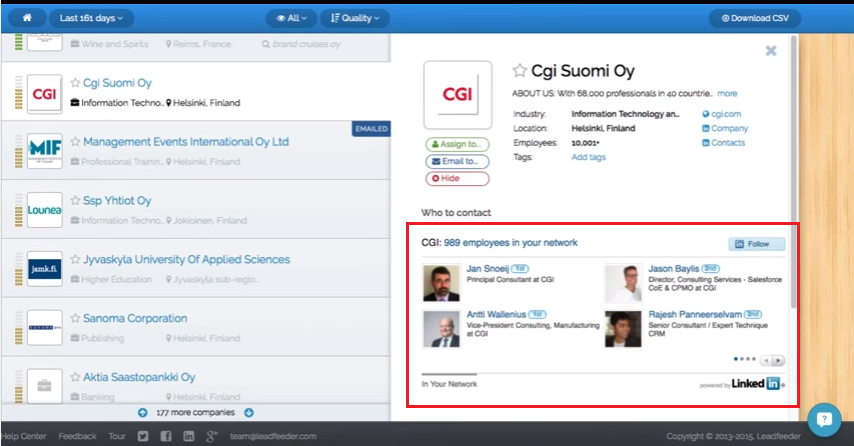Expand About Us with more link
This screenshot has height=446, width=854.
(727, 93)
